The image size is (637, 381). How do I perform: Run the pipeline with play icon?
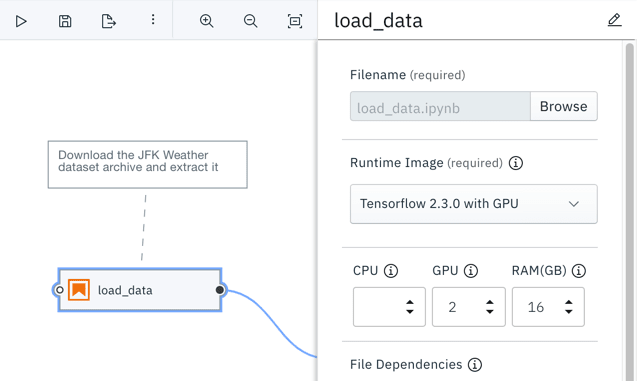pos(21,21)
